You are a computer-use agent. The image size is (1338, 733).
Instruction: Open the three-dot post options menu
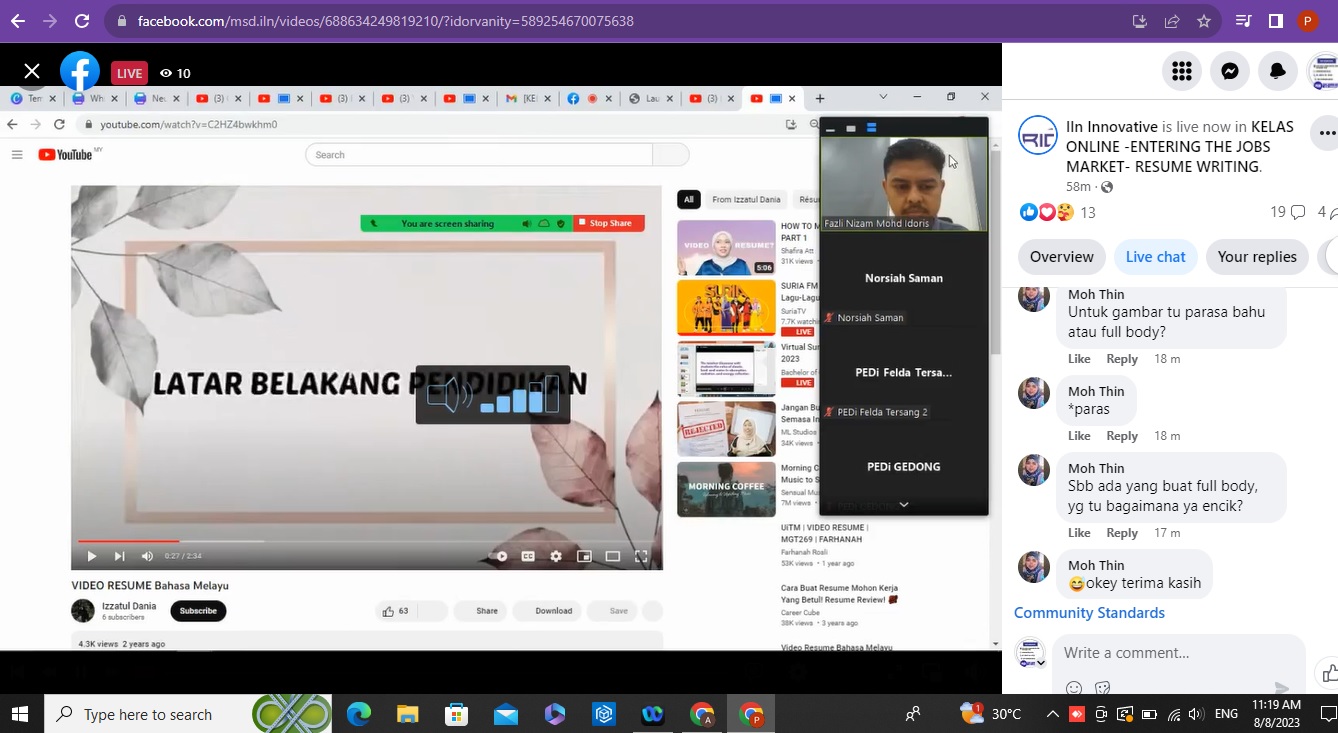(1326, 133)
